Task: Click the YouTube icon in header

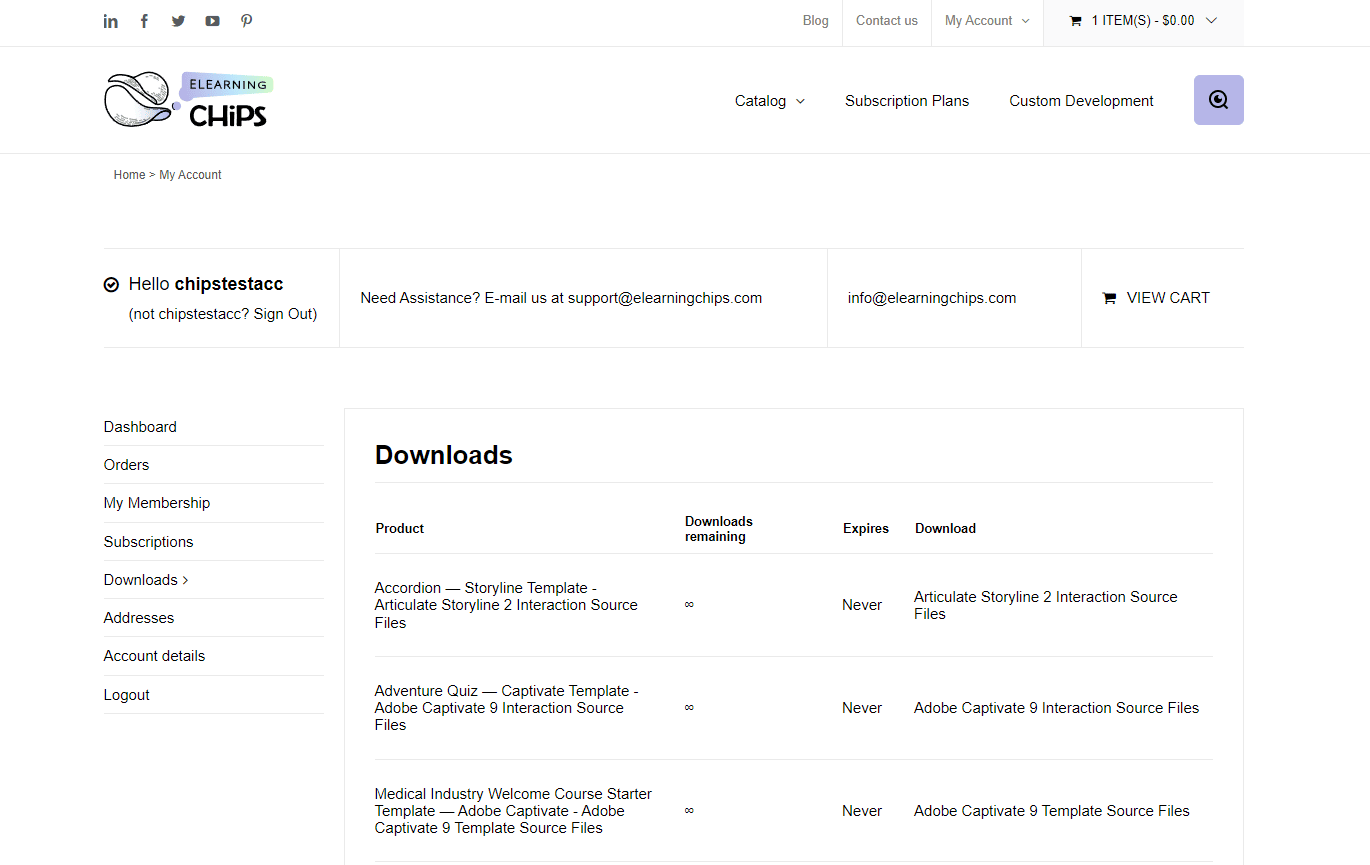Action: (212, 21)
